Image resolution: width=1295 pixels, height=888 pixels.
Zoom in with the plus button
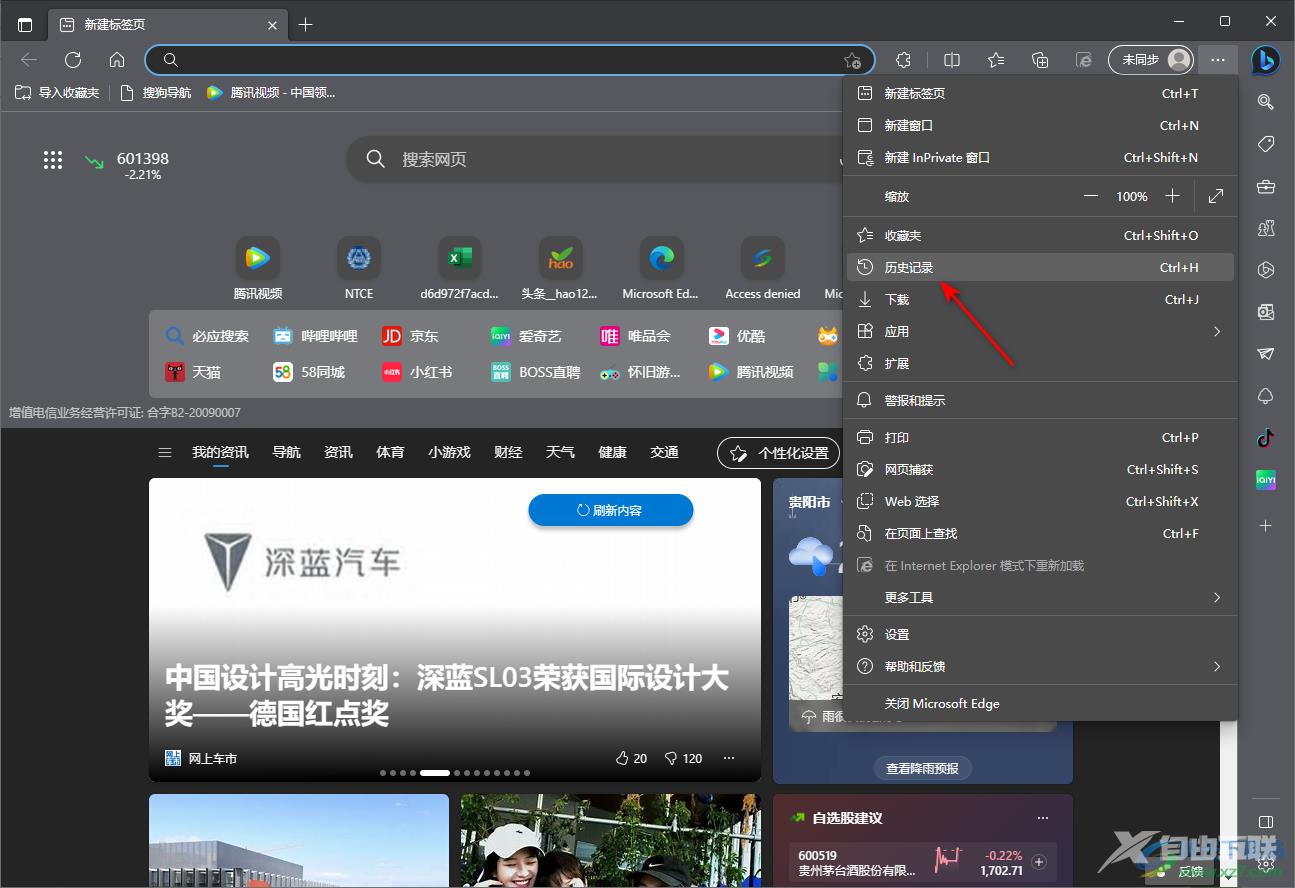[x=1173, y=196]
